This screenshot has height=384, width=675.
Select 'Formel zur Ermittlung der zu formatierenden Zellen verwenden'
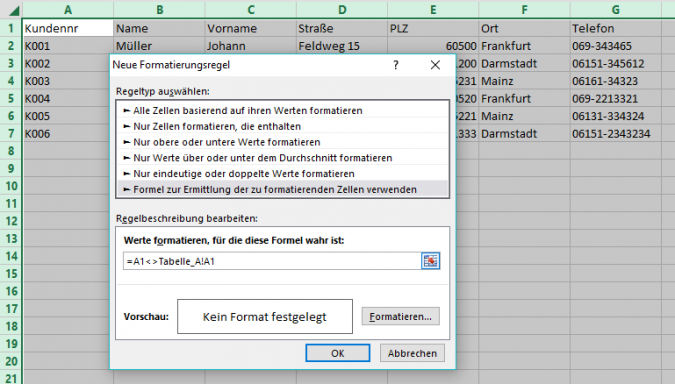coord(282,189)
